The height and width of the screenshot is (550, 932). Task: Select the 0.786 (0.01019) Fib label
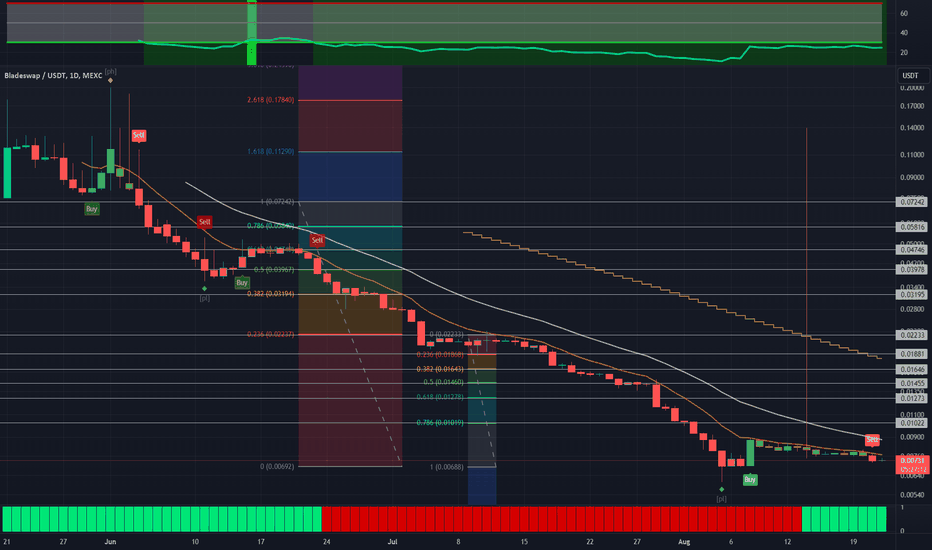440,423
